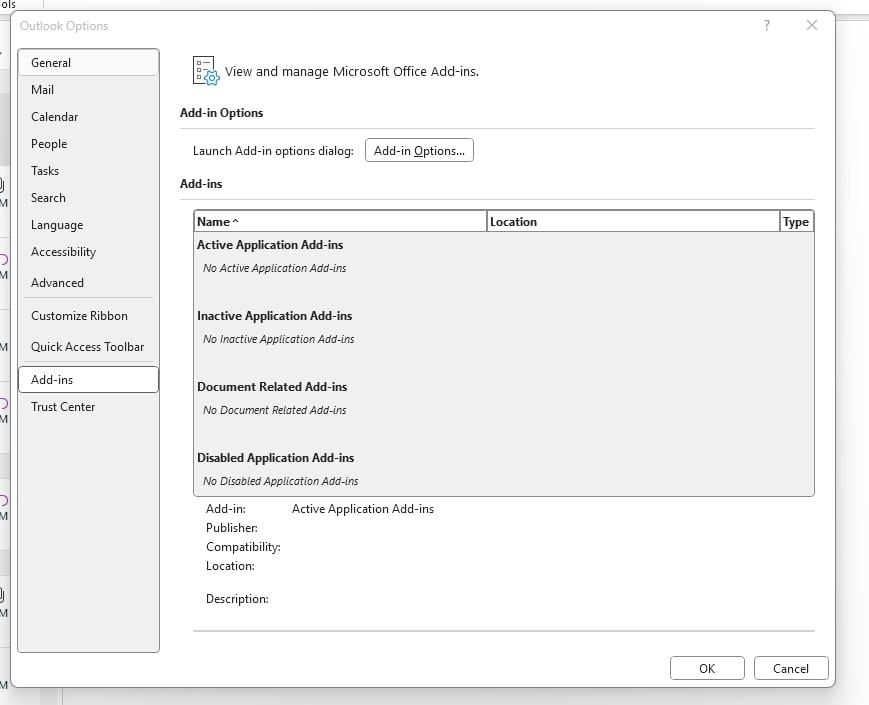The height and width of the screenshot is (705, 869).
Task: Sort add-ins by Name column header
Action: coord(340,222)
